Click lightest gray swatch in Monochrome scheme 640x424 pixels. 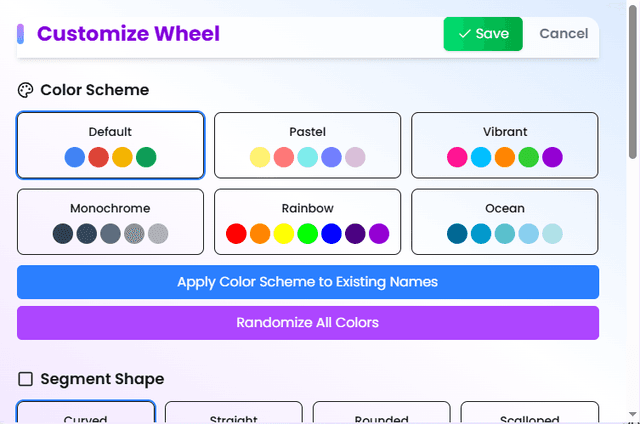(x=158, y=233)
